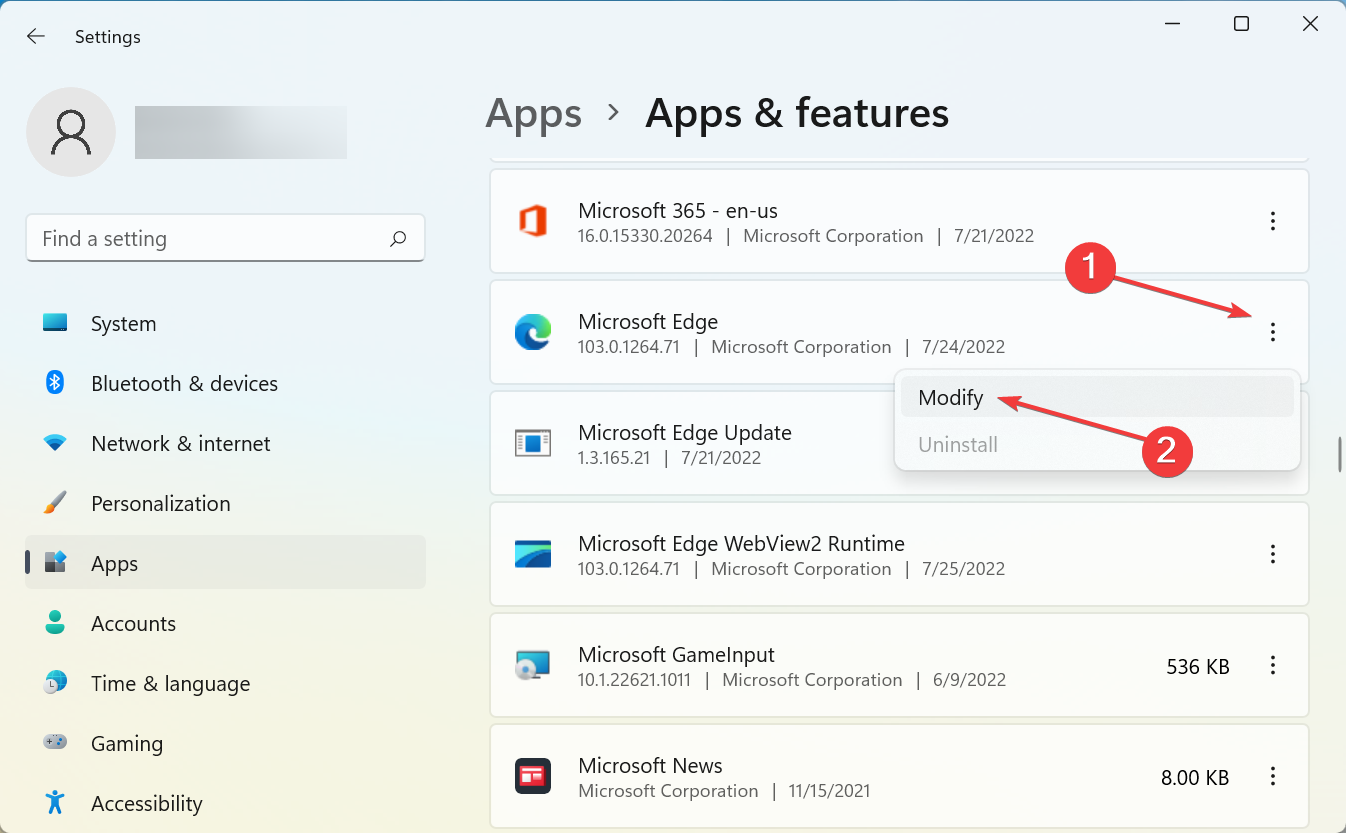Click the Microsoft Edge app name
This screenshot has width=1346, height=833.
coord(648,322)
